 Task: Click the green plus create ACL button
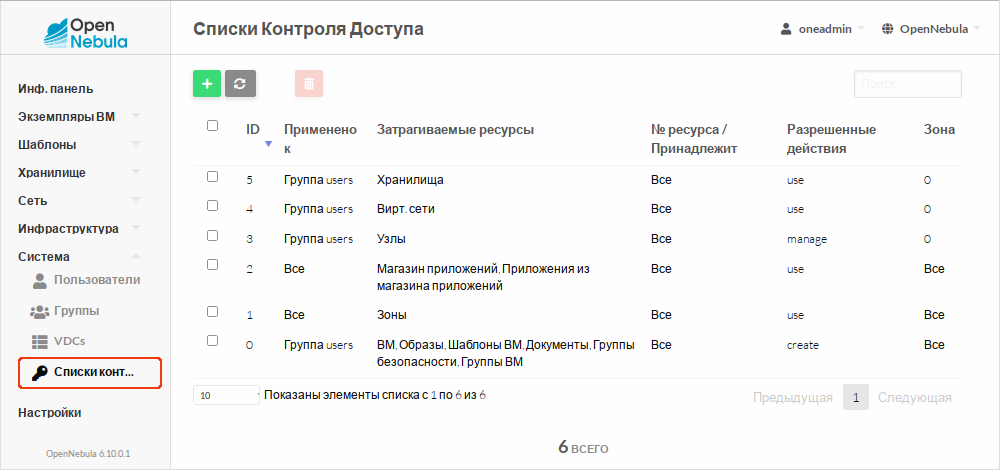click(206, 84)
